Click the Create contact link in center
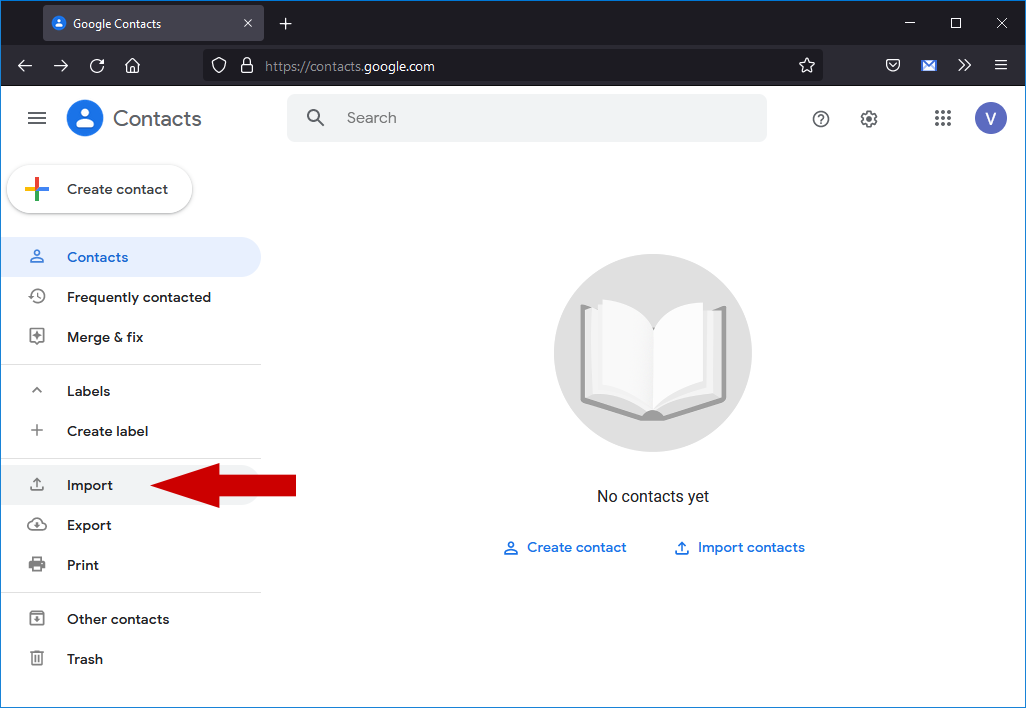1026x708 pixels. (565, 548)
